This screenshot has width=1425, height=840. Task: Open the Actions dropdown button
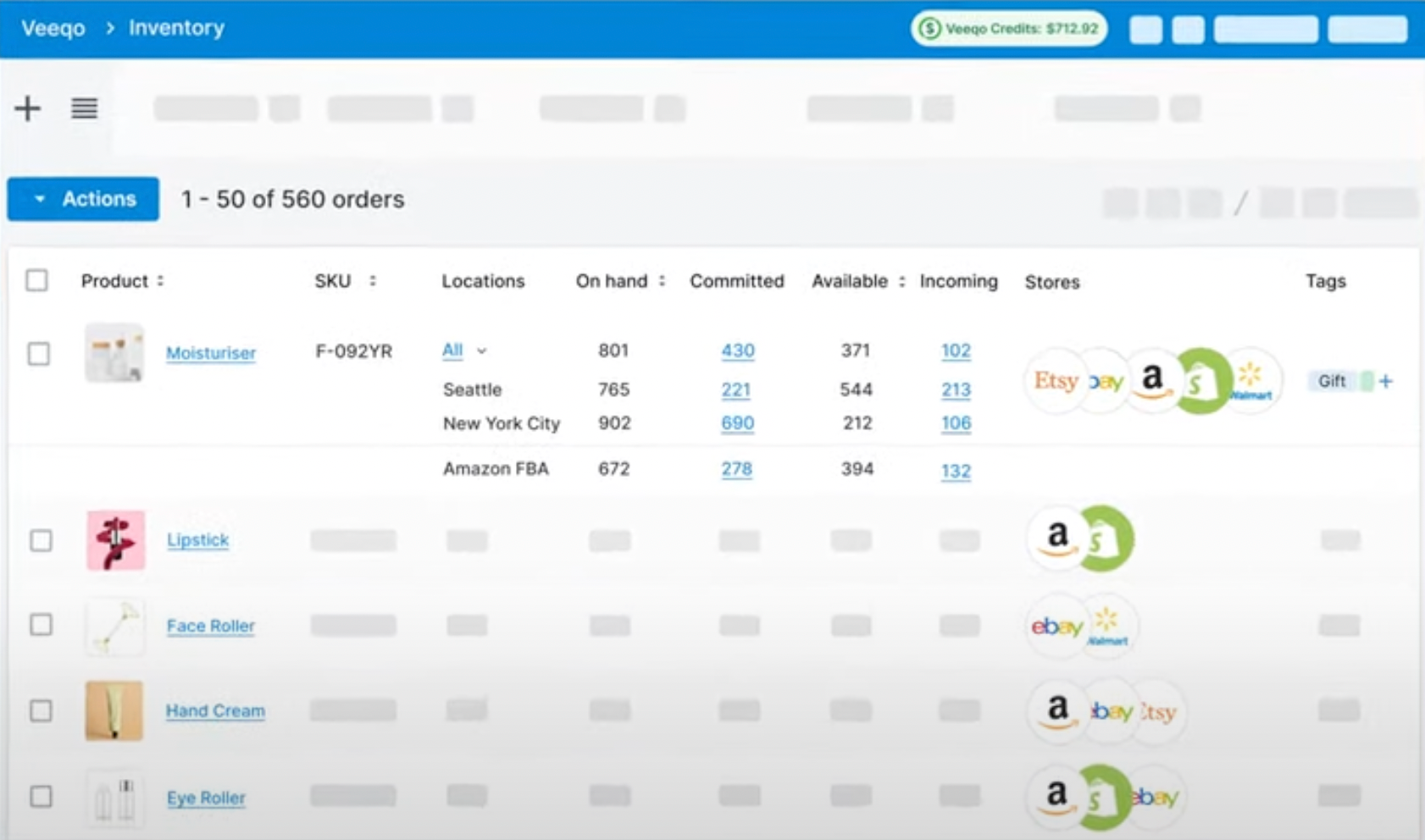click(x=83, y=199)
